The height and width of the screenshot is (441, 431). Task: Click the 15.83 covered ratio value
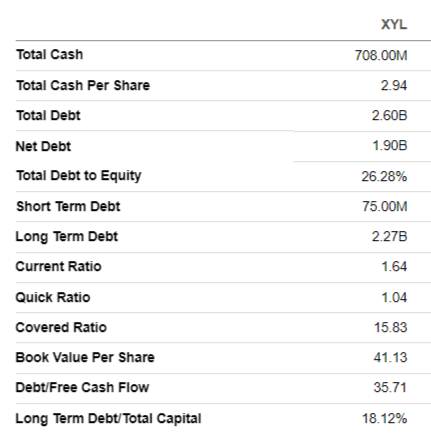[x=390, y=327]
